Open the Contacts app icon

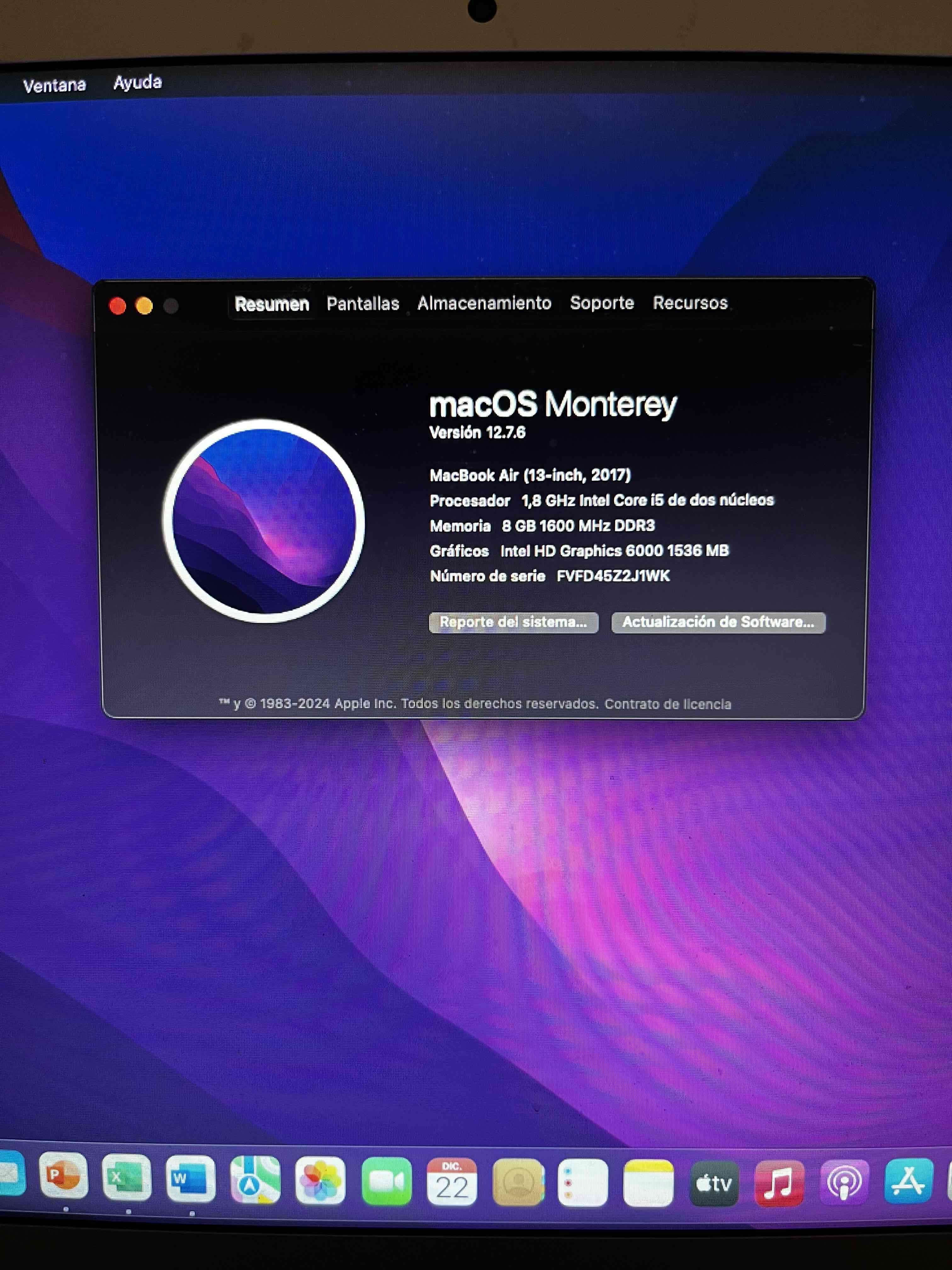518,1182
